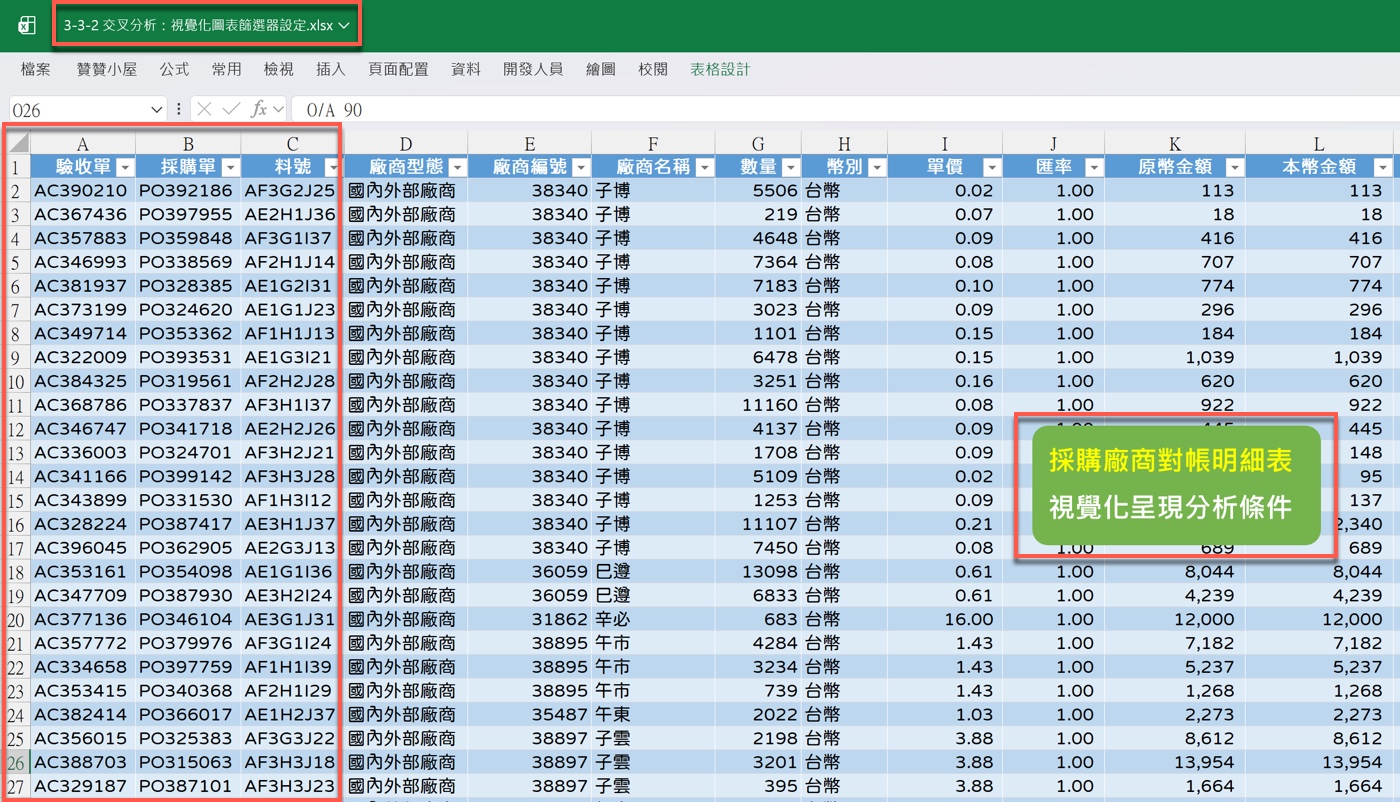Click the Select All corner triangle
Image resolution: width=1400 pixels, height=802 pixels.
point(17,142)
